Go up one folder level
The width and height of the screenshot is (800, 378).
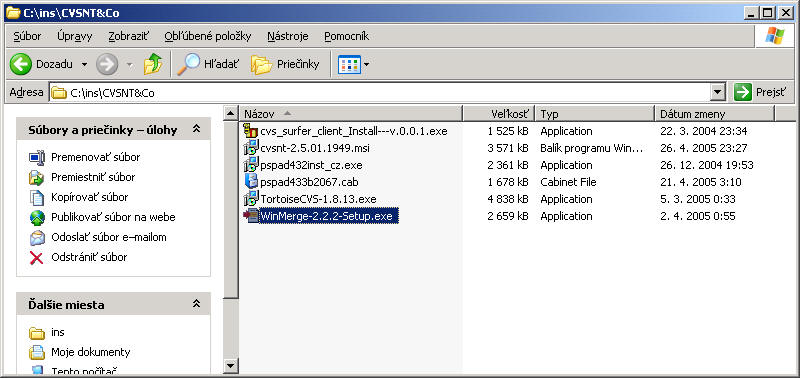click(x=152, y=64)
